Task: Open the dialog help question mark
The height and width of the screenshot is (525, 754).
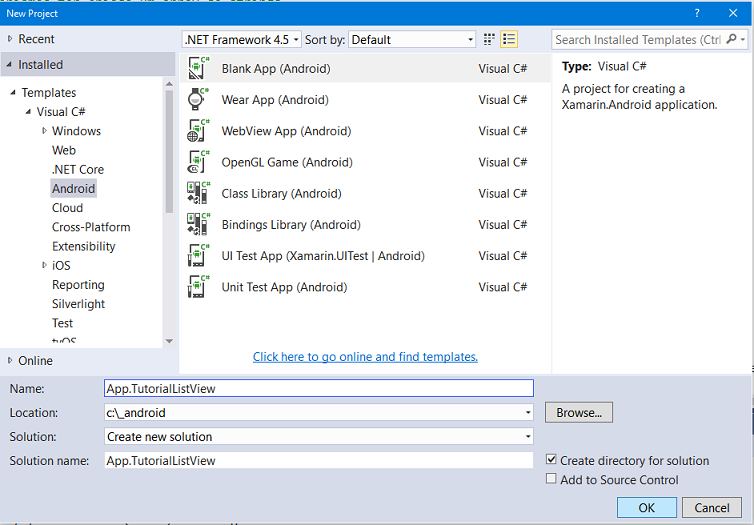Action: point(697,13)
